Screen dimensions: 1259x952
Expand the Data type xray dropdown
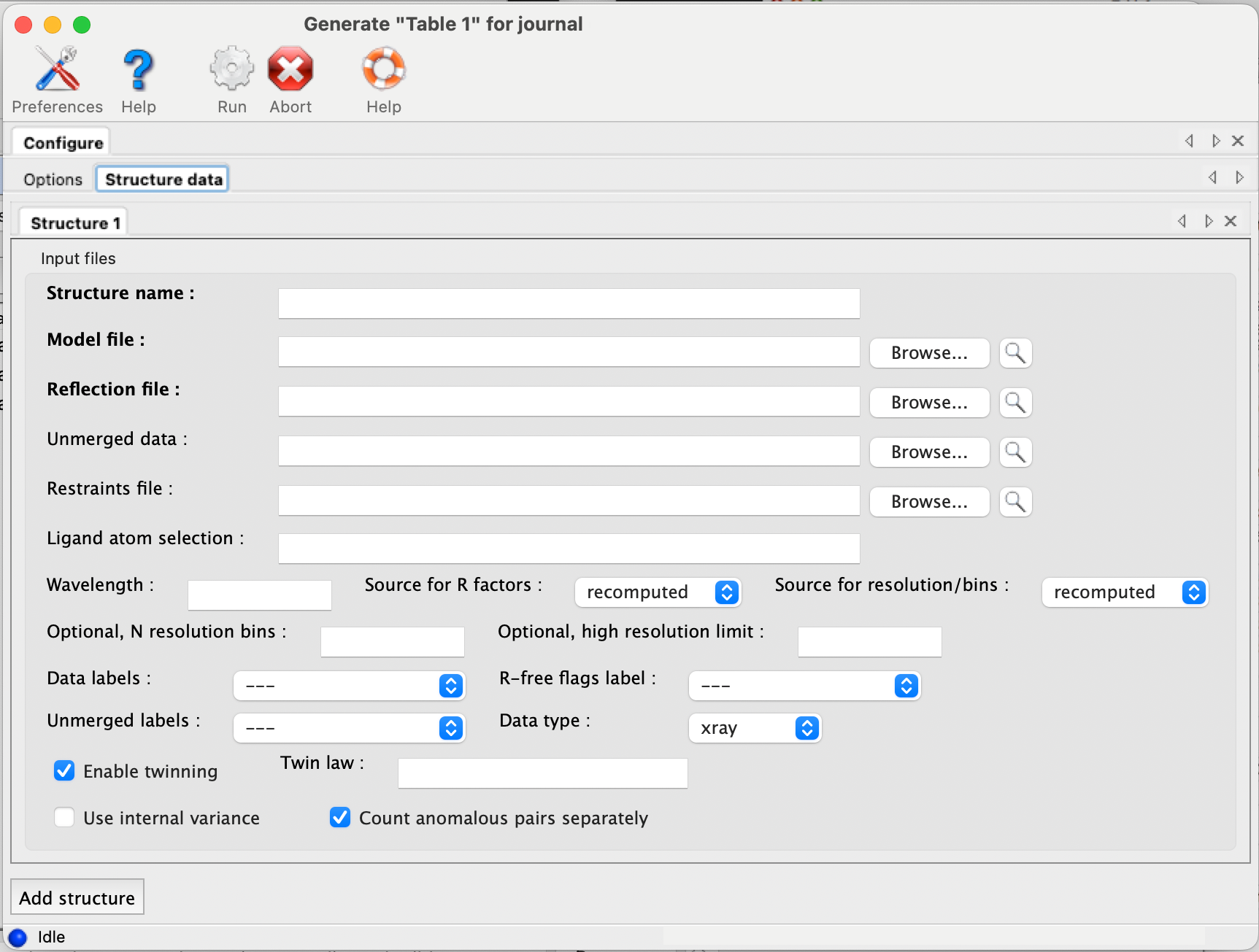click(x=755, y=728)
